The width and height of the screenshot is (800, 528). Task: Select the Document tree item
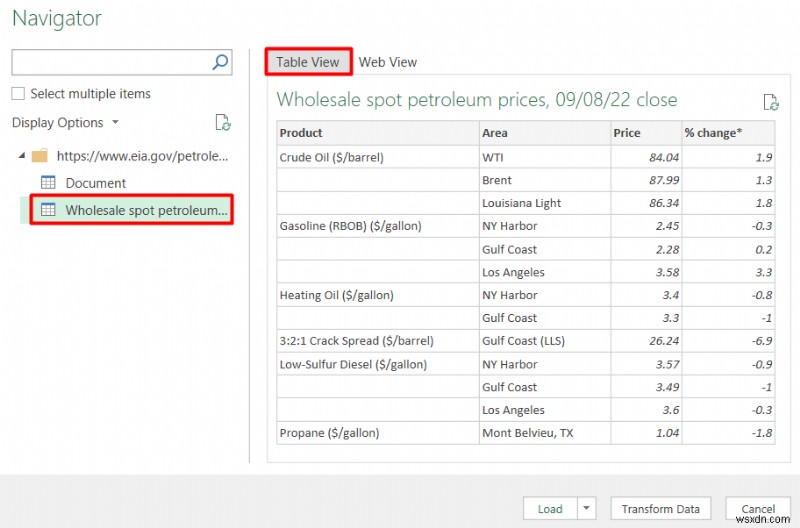click(x=96, y=183)
